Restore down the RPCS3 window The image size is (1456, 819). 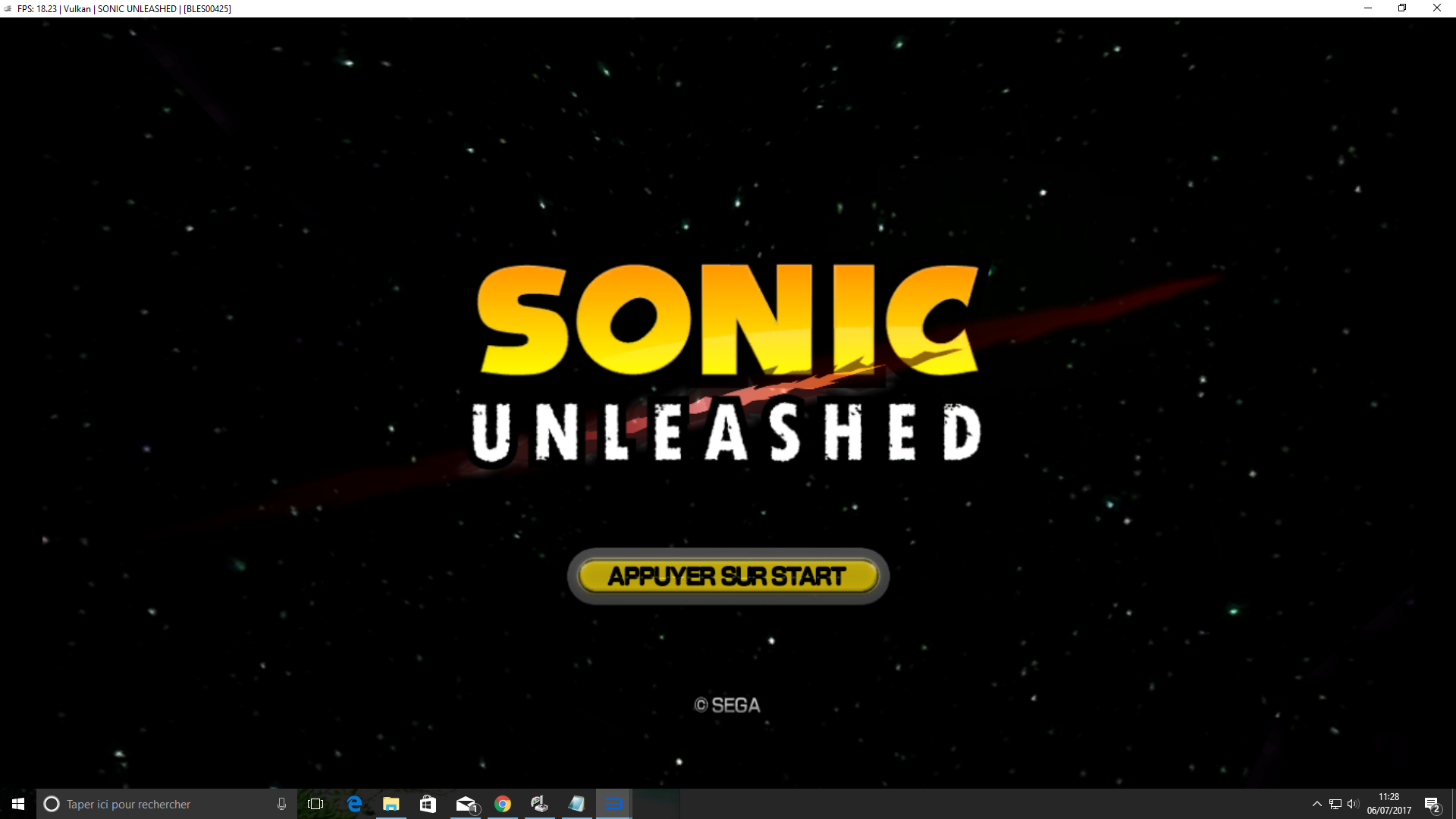click(x=1402, y=8)
